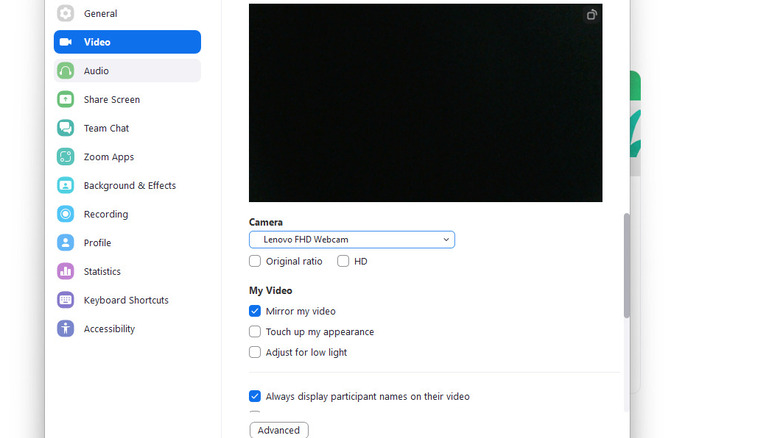
Task: Select the Recording label in sidebar
Action: (x=106, y=214)
